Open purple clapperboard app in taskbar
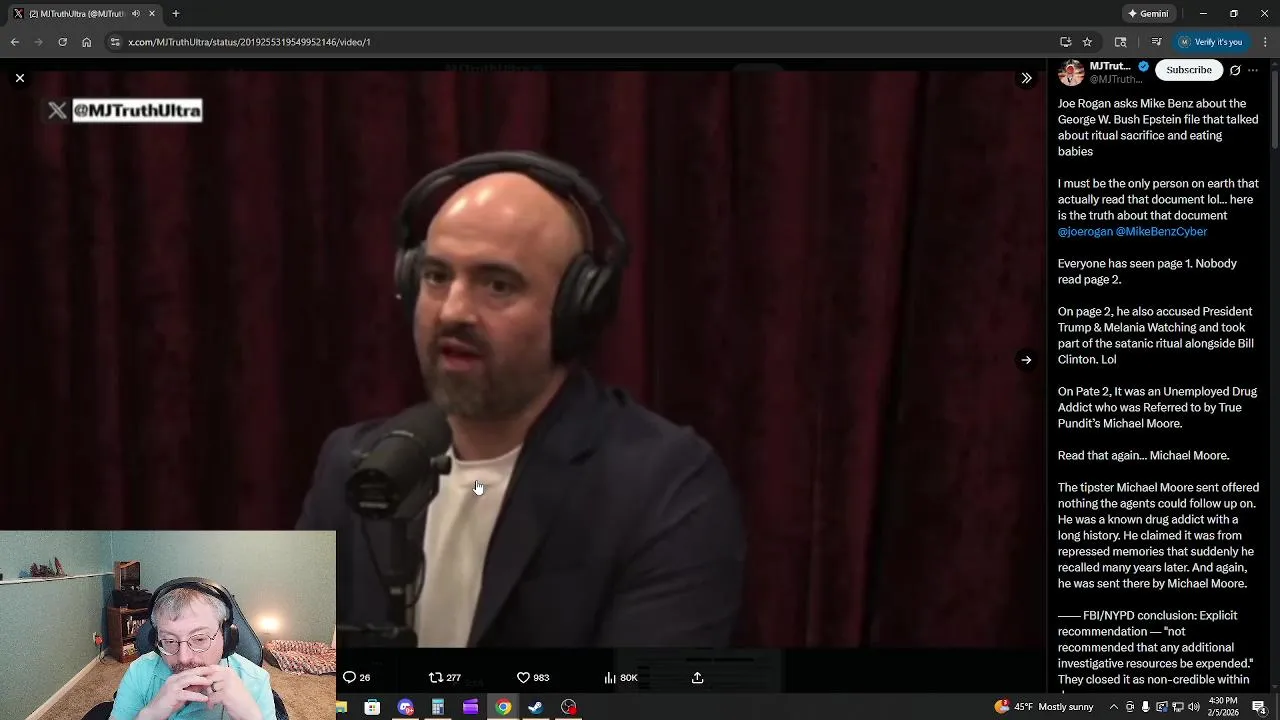1280x720 pixels. [470, 707]
